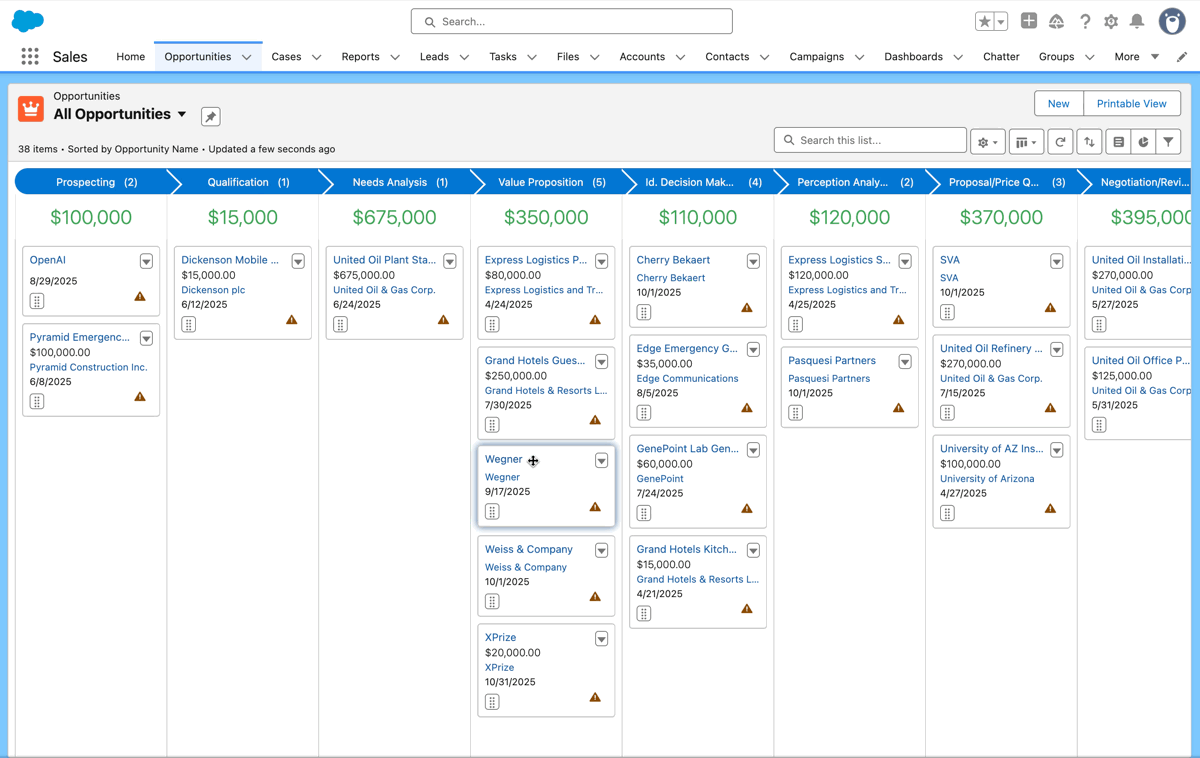The width and height of the screenshot is (1200, 758).
Task: Open the Pyramid Construction Inc. account link
Action: (88, 367)
